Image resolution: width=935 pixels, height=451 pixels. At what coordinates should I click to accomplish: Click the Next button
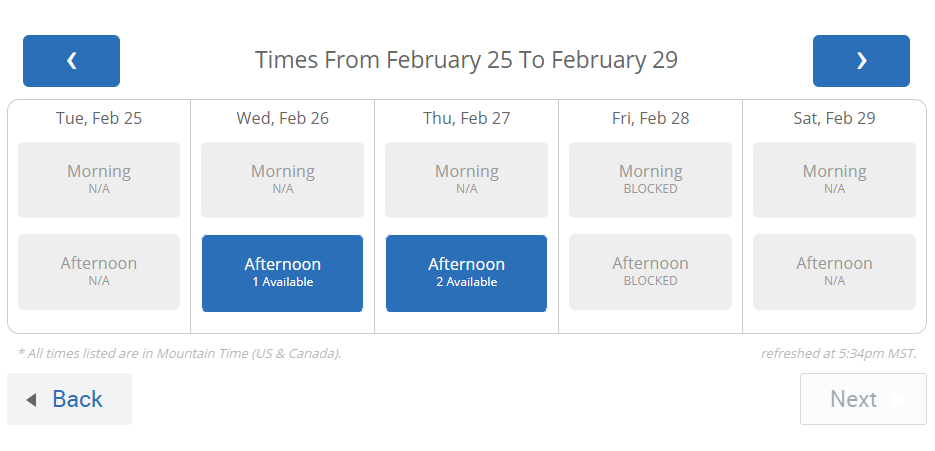[863, 399]
